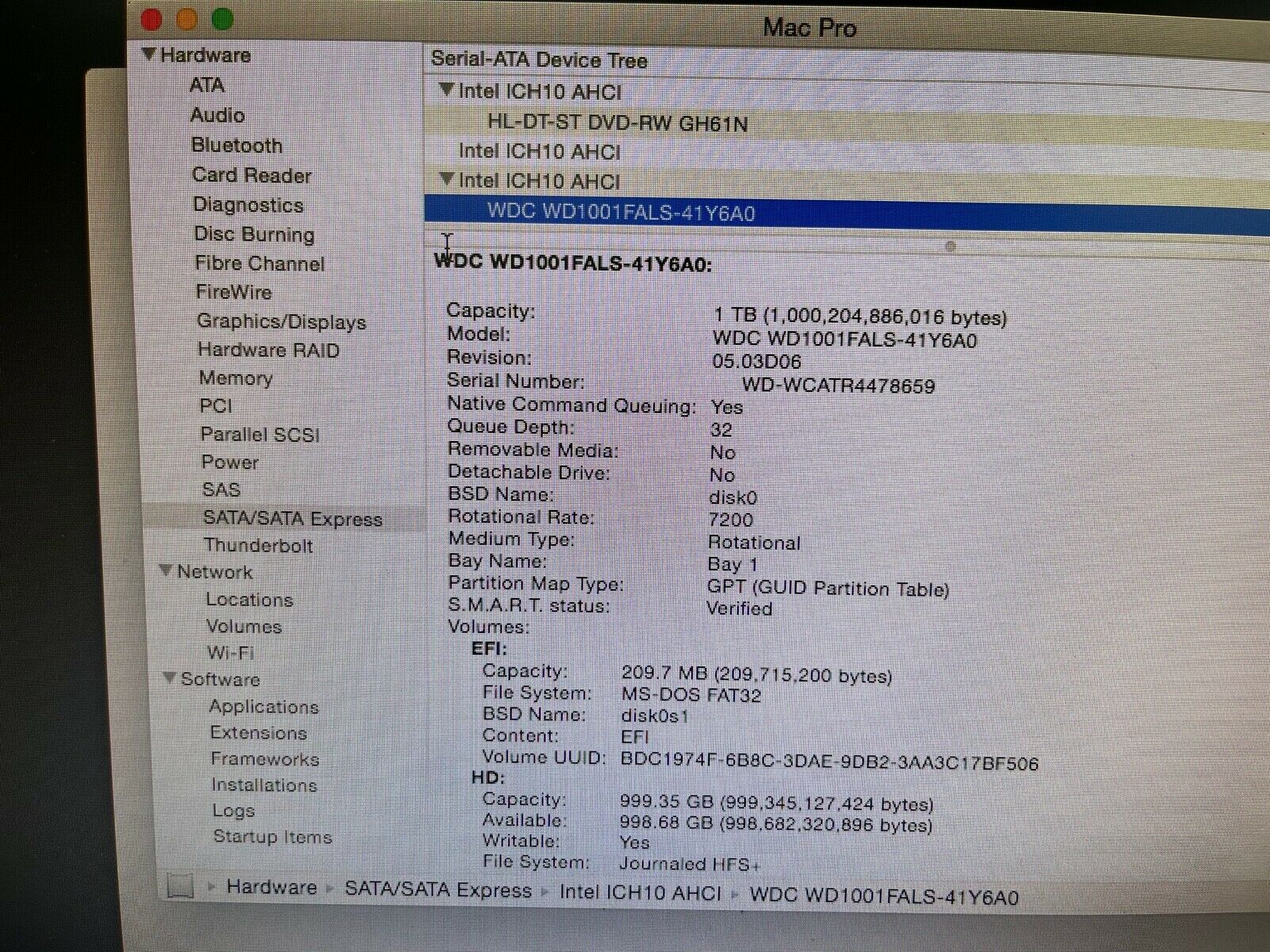Show Graphics/Displays information
This screenshot has height=952, width=1270.
point(281,321)
